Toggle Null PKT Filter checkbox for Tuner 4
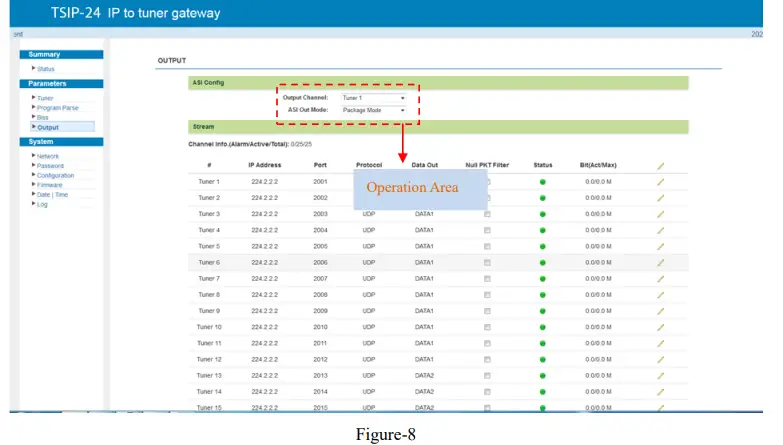 [x=487, y=230]
